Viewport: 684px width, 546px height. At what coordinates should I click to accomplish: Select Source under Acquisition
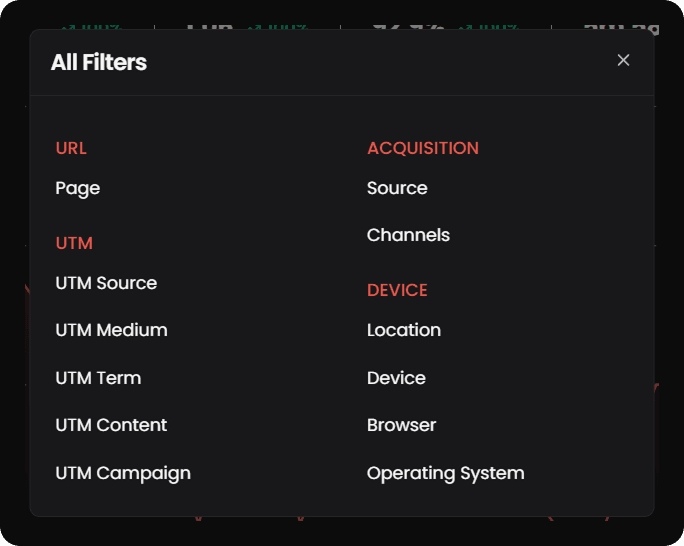pos(397,188)
